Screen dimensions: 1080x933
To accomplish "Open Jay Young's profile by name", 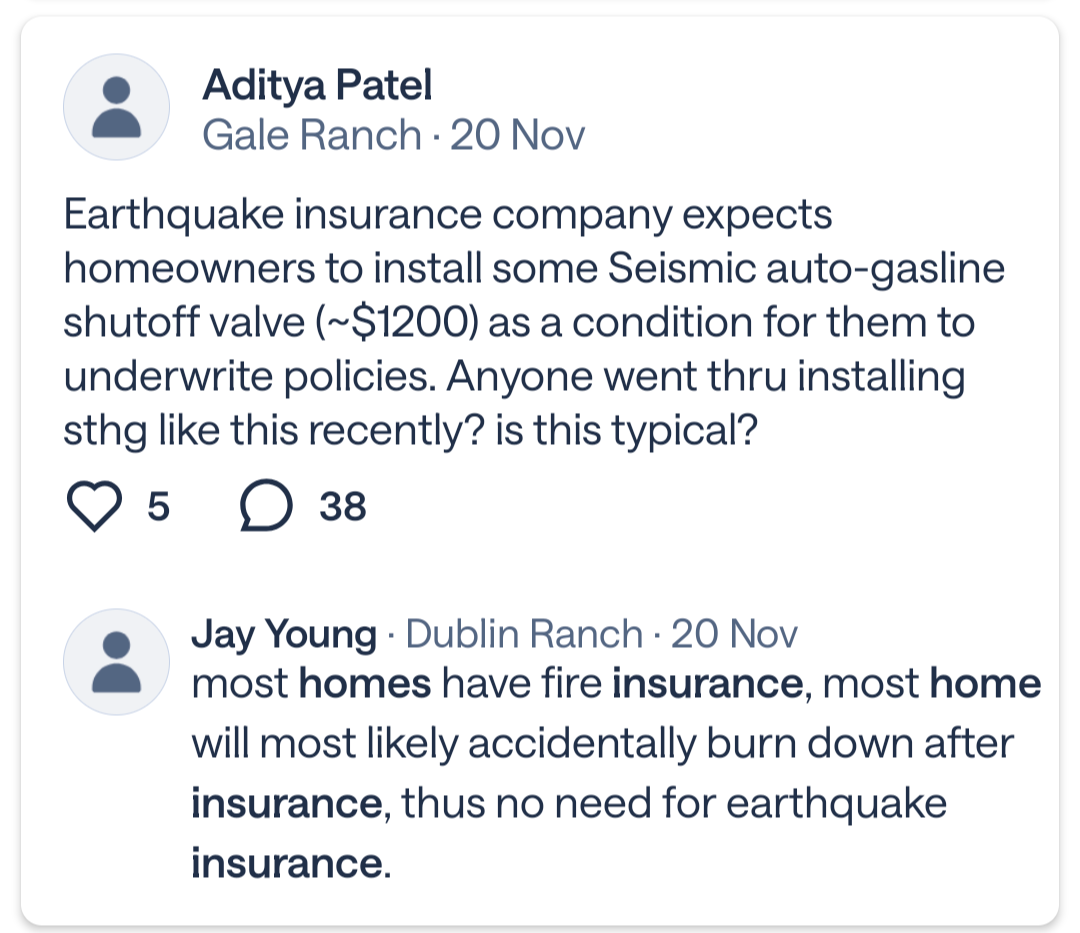I will point(284,634).
